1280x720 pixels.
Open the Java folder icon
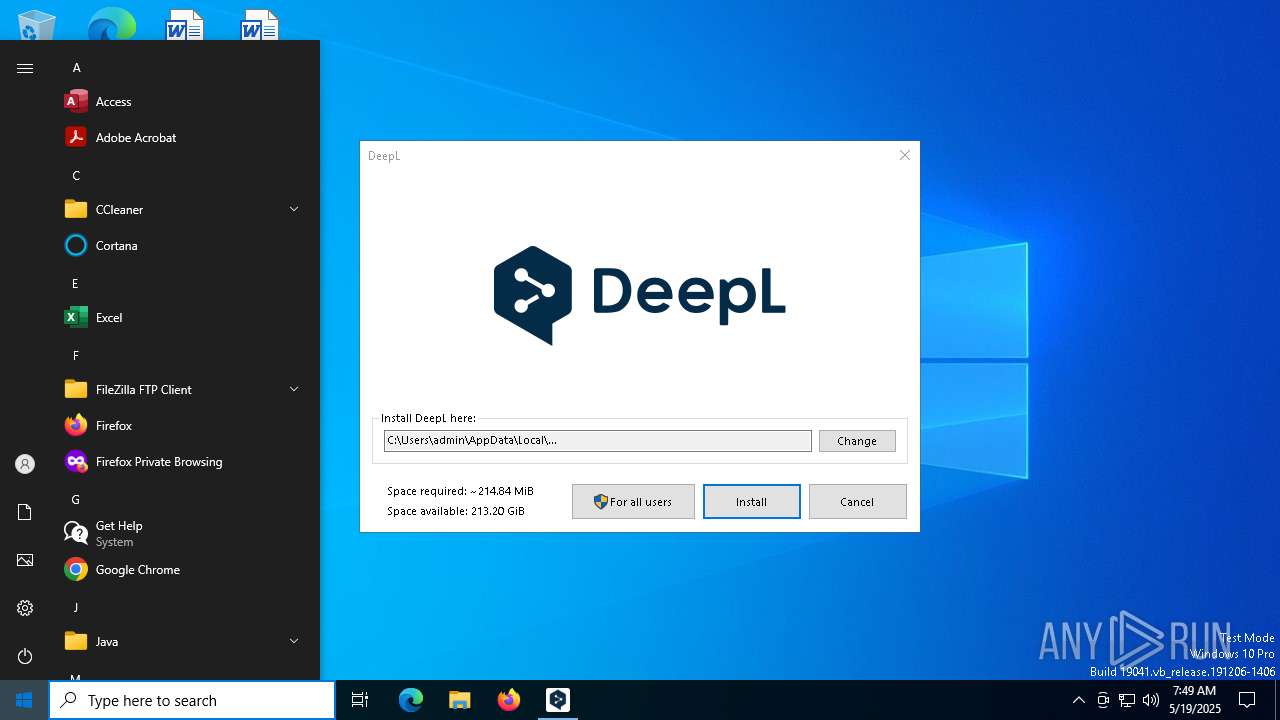[x=76, y=641]
